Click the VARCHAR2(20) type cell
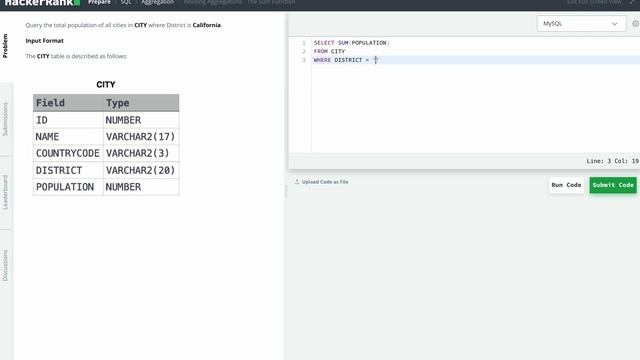The width and height of the screenshot is (640, 360). point(141,170)
